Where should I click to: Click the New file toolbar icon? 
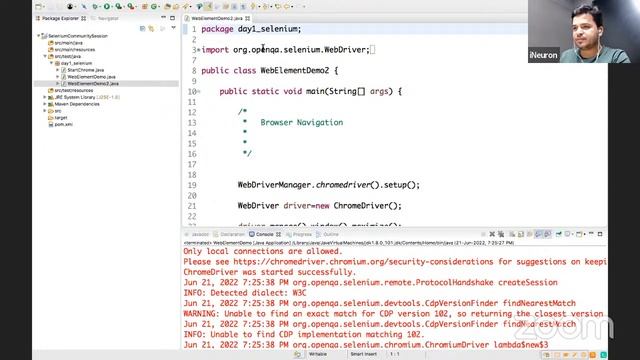[x=38, y=7]
